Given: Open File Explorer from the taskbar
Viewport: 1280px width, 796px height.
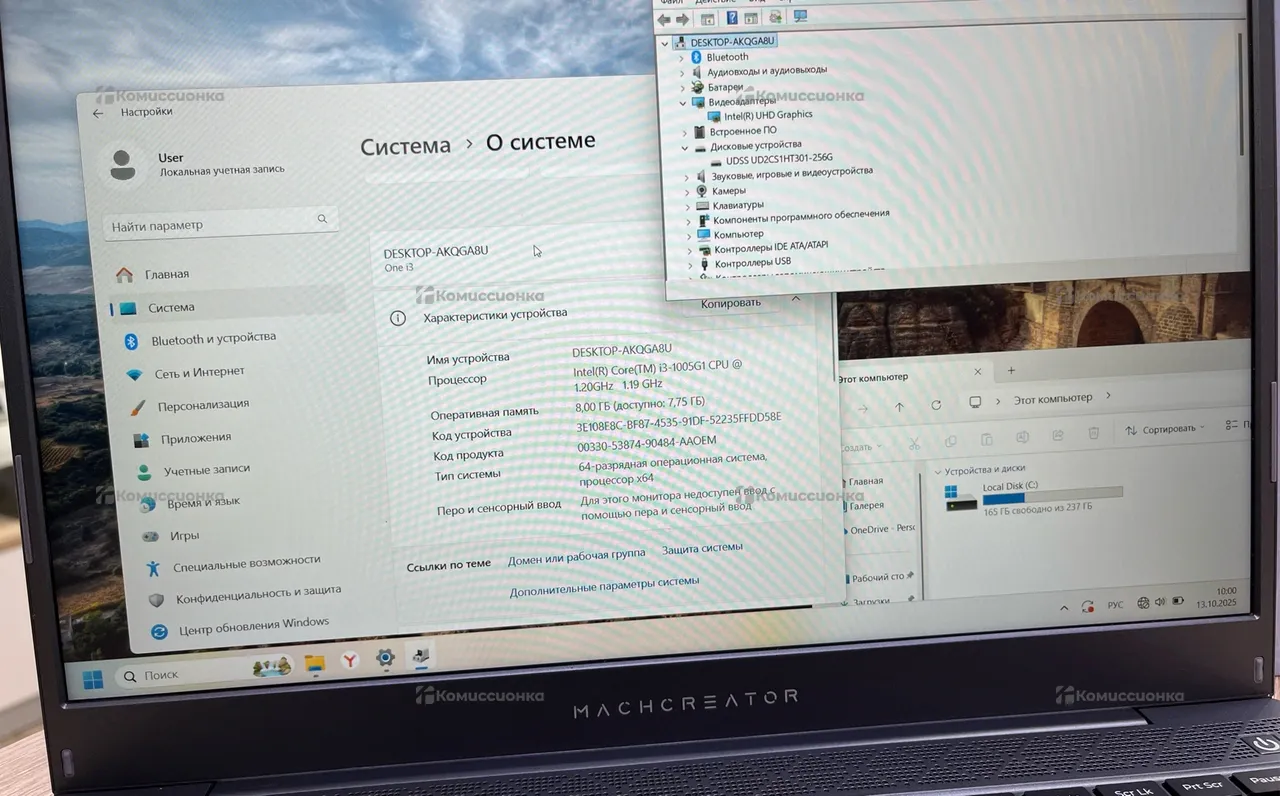Looking at the screenshot, I should [x=314, y=663].
